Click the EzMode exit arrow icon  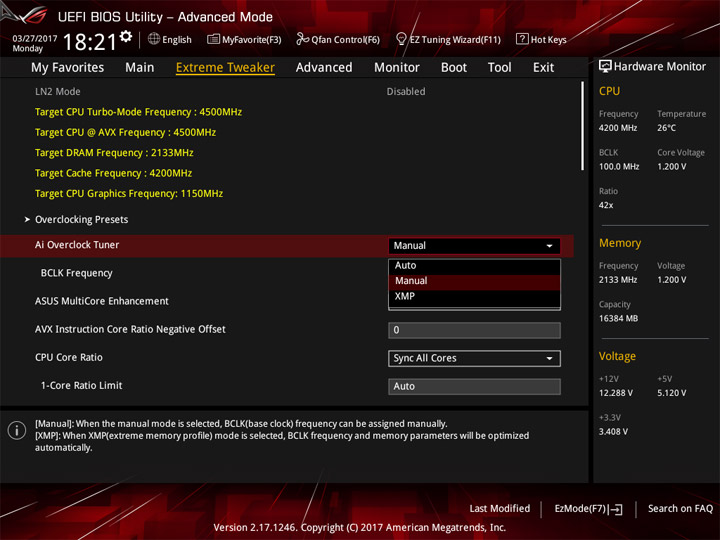point(616,509)
